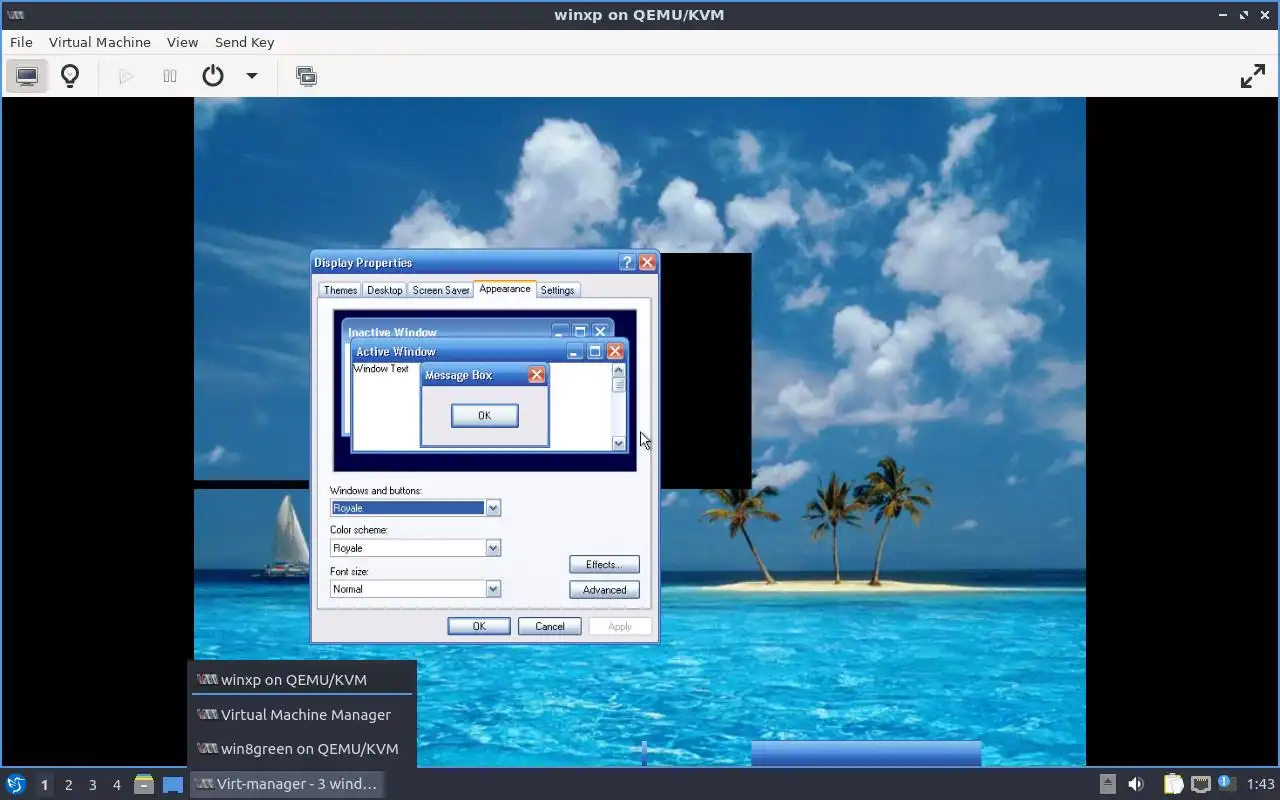Click the 1:43 clock
The height and width of the screenshot is (800, 1280).
click(x=1261, y=784)
